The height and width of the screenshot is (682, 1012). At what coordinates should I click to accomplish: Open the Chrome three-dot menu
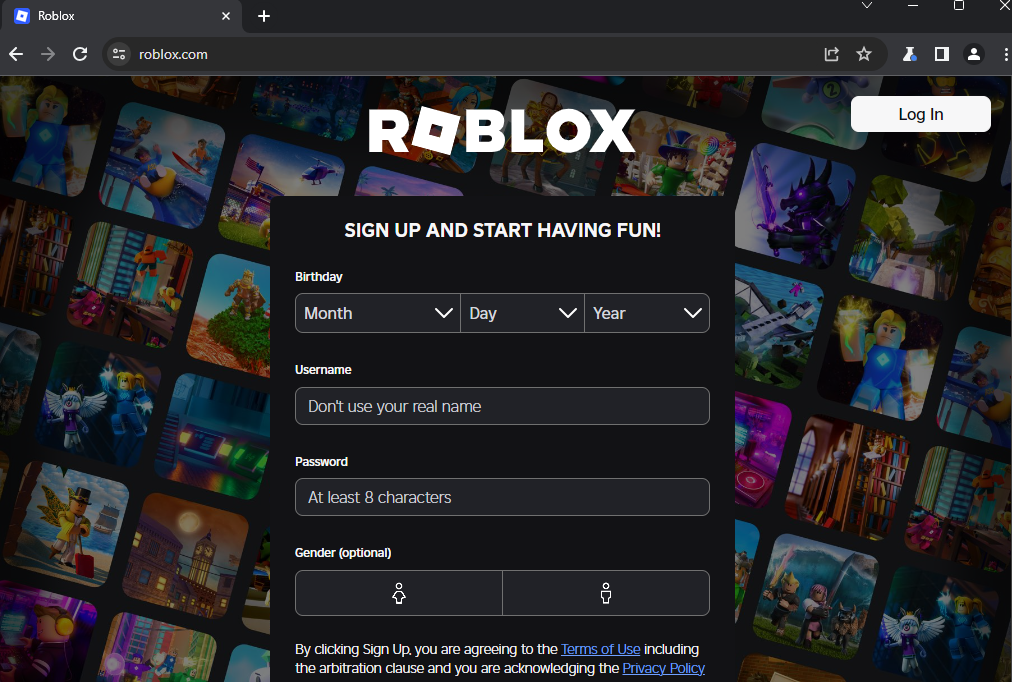coord(1004,54)
